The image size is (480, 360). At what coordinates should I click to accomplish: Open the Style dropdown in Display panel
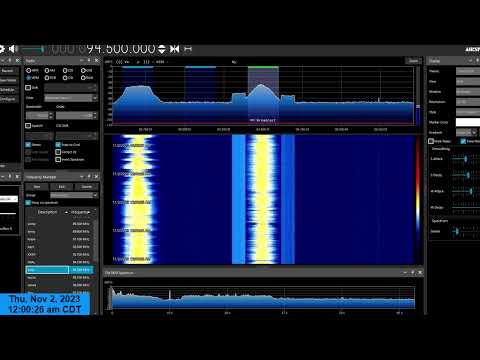pos(468,112)
